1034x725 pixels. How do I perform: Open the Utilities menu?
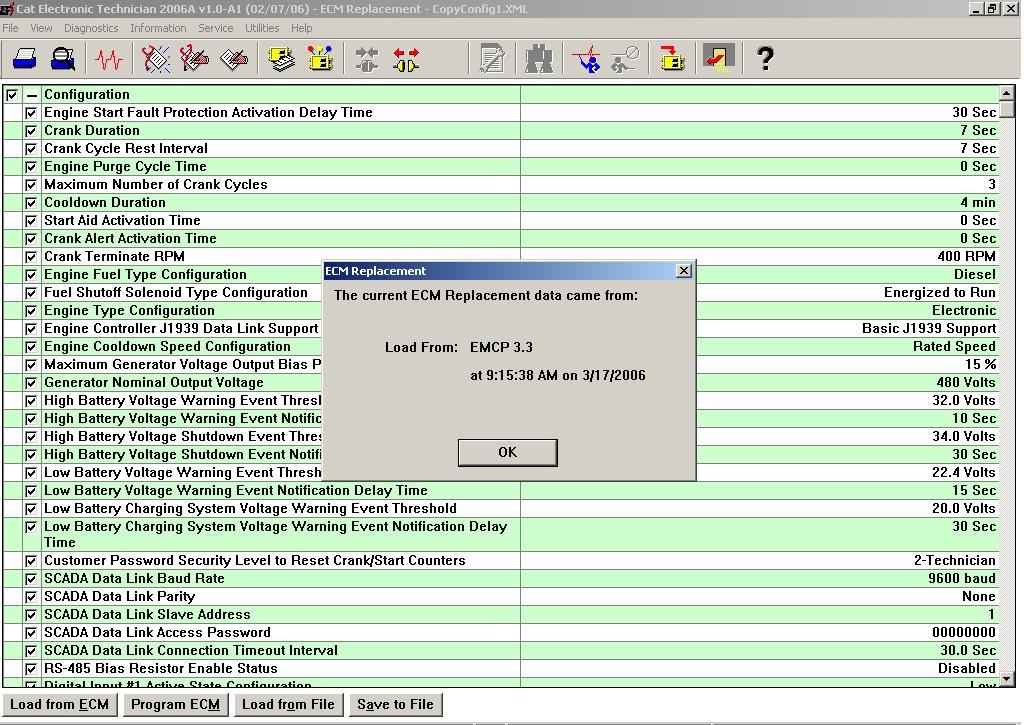coord(262,28)
